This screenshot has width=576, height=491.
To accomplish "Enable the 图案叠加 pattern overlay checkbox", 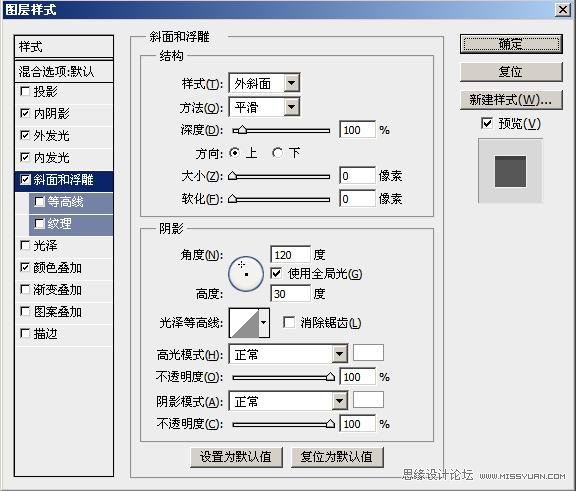I will click(25, 311).
